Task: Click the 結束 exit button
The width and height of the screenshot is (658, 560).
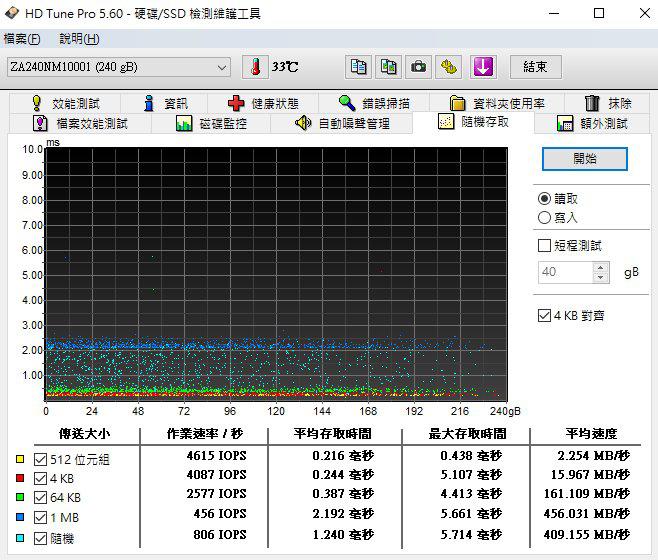Action: coord(535,67)
